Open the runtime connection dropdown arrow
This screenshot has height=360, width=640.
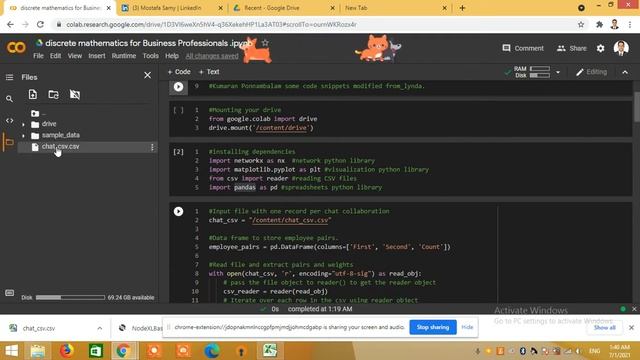point(558,73)
